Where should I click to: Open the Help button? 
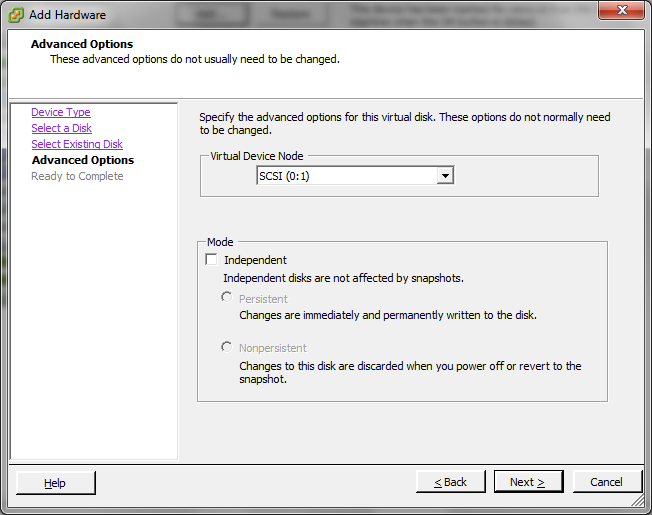pyautogui.click(x=56, y=483)
